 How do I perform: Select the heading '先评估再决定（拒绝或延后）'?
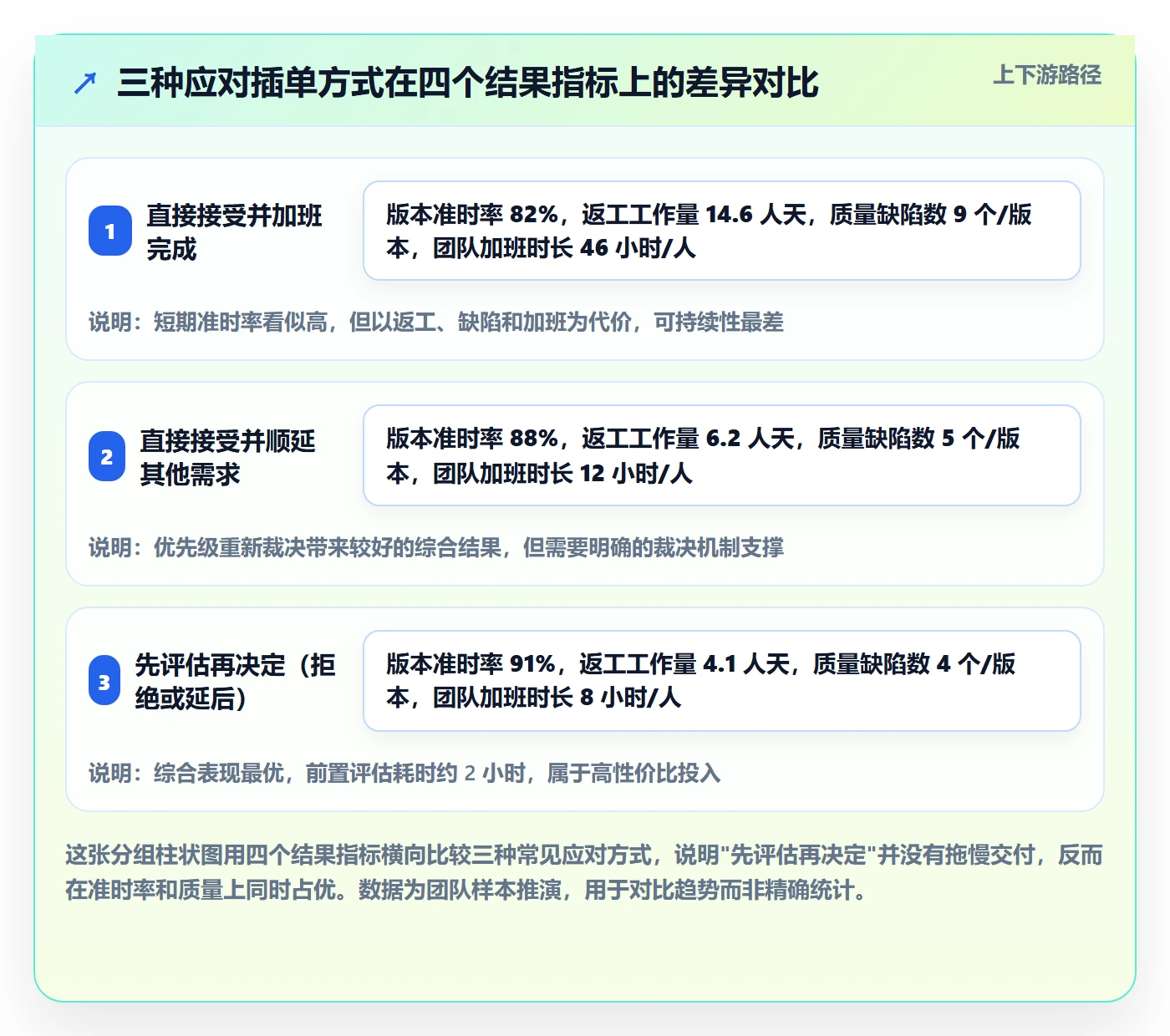pyautogui.click(x=236, y=682)
